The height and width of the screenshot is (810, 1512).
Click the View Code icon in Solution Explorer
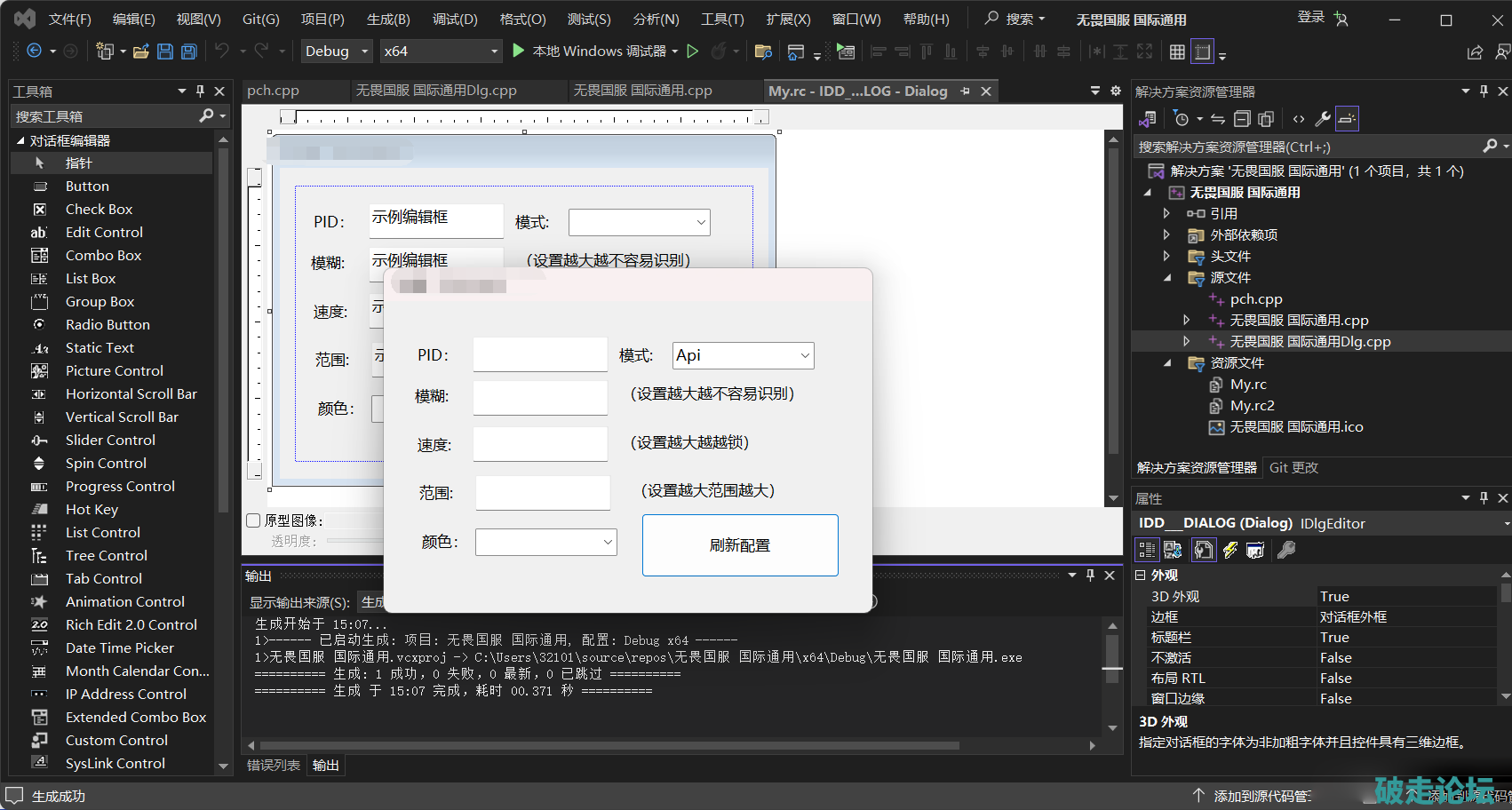(x=1299, y=119)
